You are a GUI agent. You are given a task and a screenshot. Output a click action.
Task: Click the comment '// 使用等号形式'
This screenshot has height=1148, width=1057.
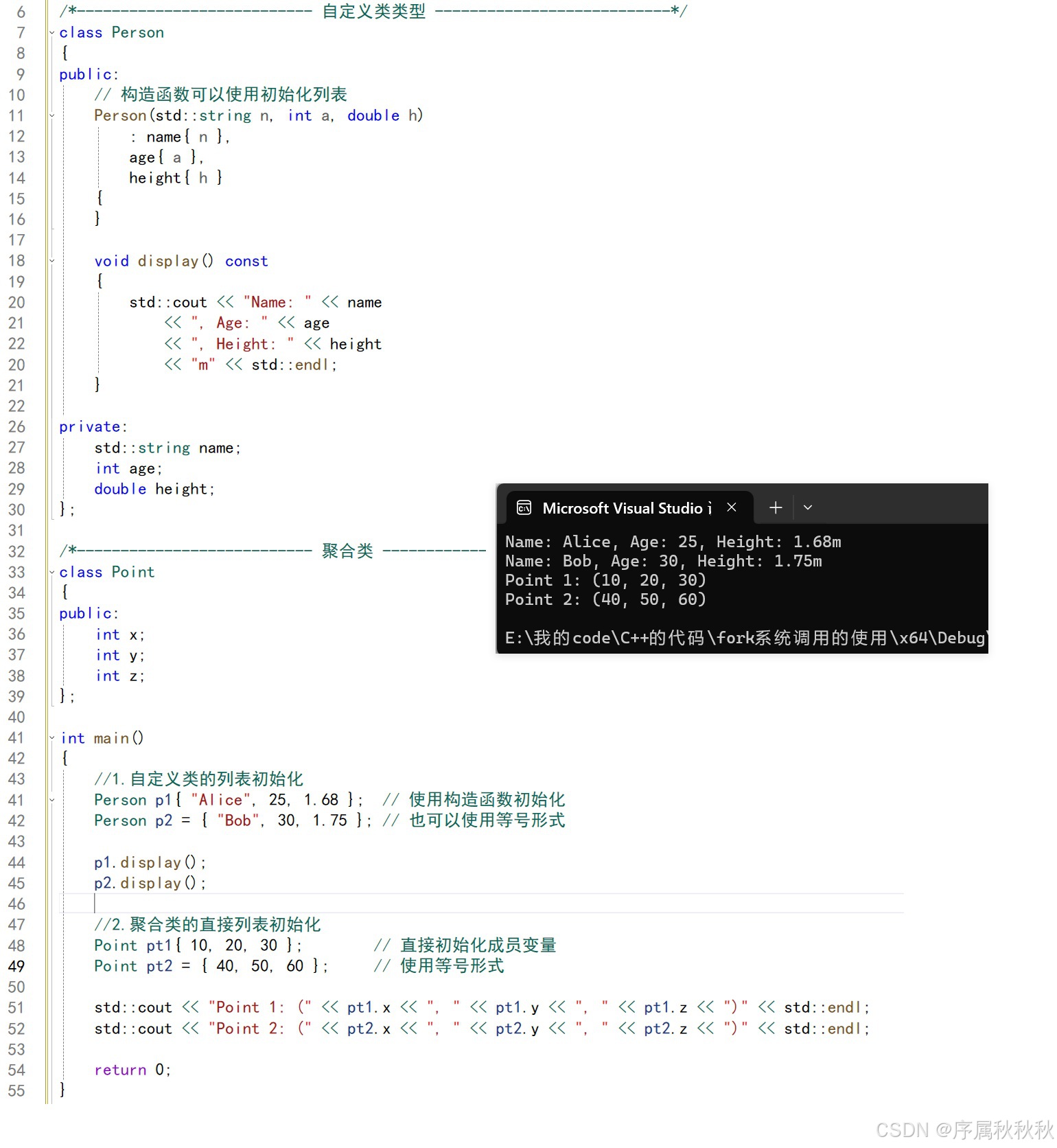[x=439, y=966]
